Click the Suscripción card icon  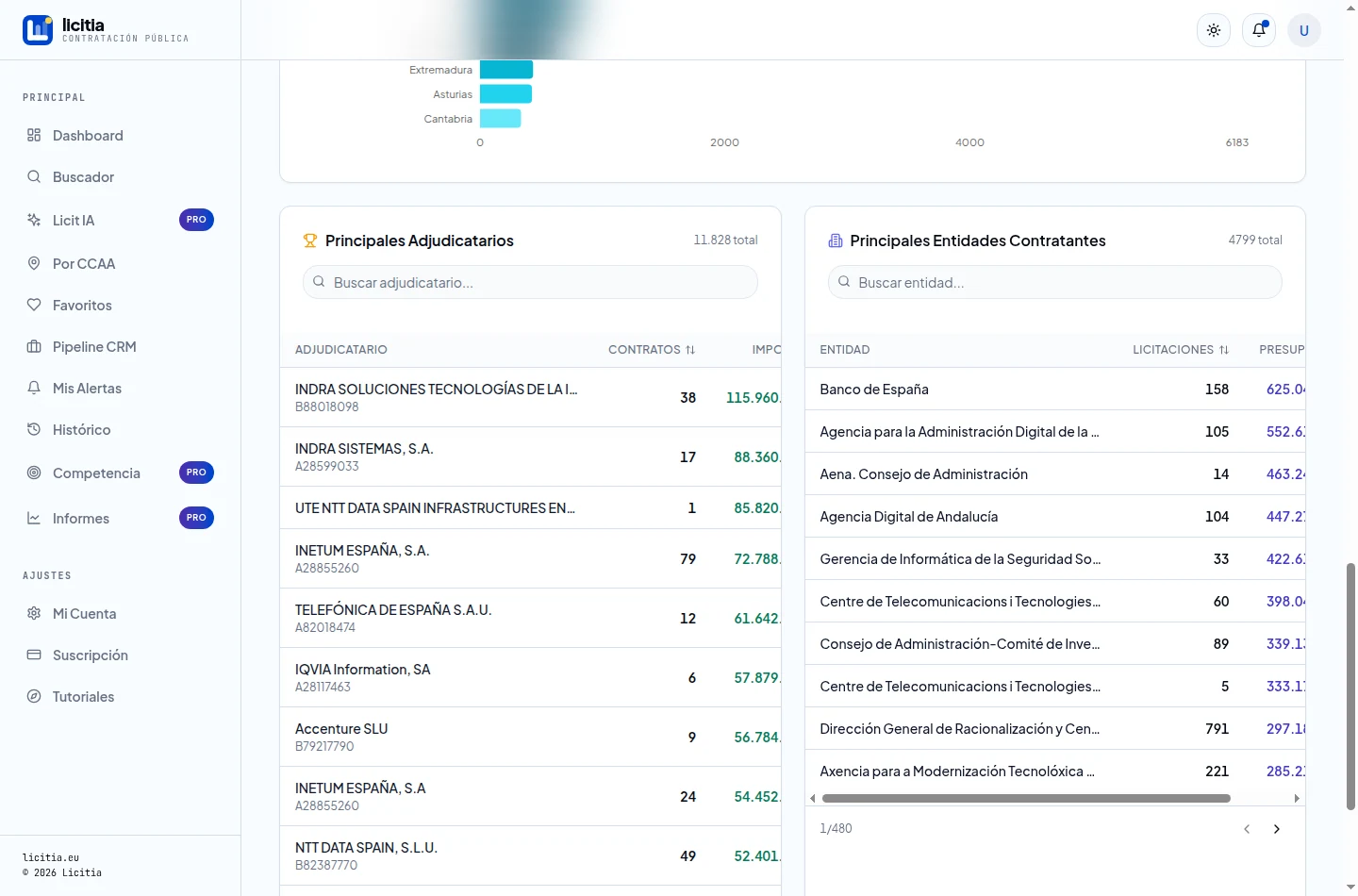34,655
